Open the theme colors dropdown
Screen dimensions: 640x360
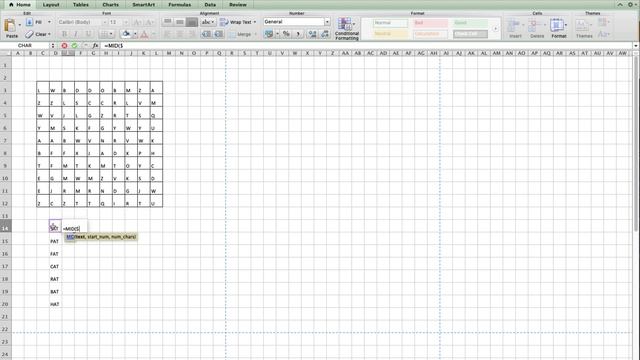(604, 22)
